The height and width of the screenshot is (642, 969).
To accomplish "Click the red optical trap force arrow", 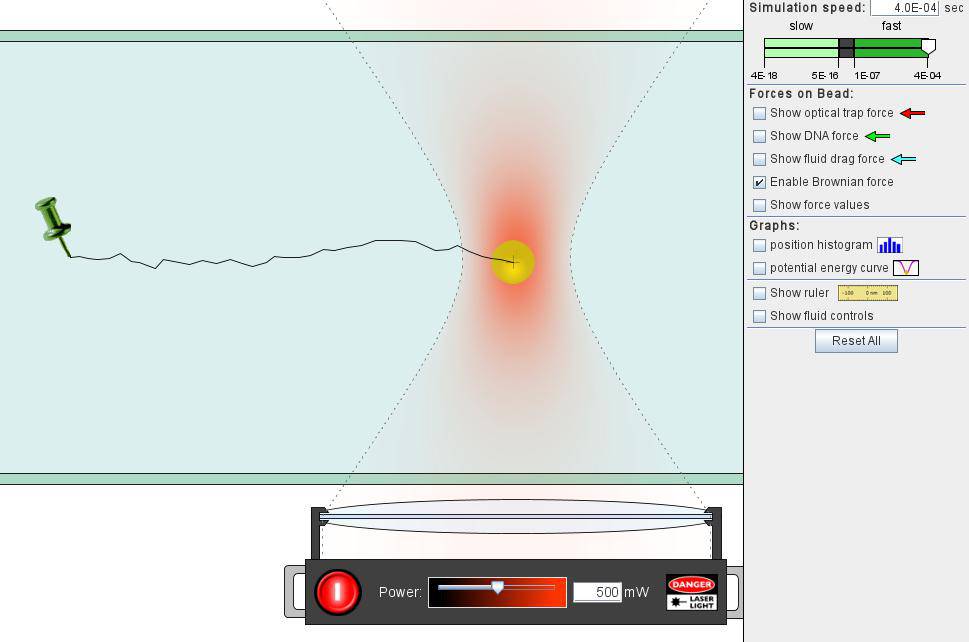I will pyautogui.click(x=912, y=113).
